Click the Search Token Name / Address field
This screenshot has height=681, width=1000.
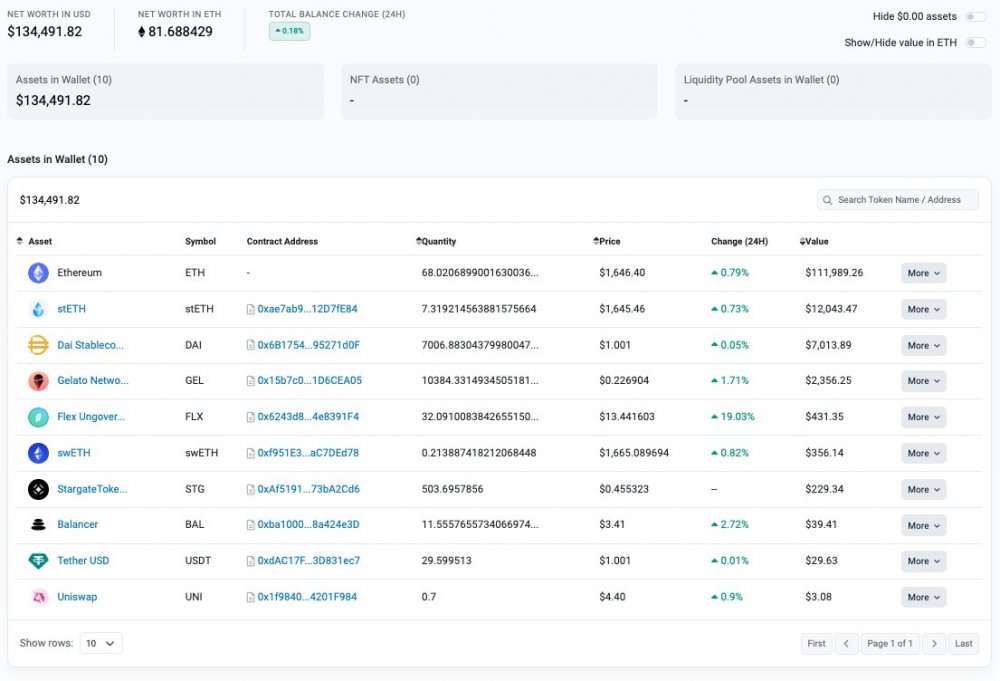tap(898, 200)
